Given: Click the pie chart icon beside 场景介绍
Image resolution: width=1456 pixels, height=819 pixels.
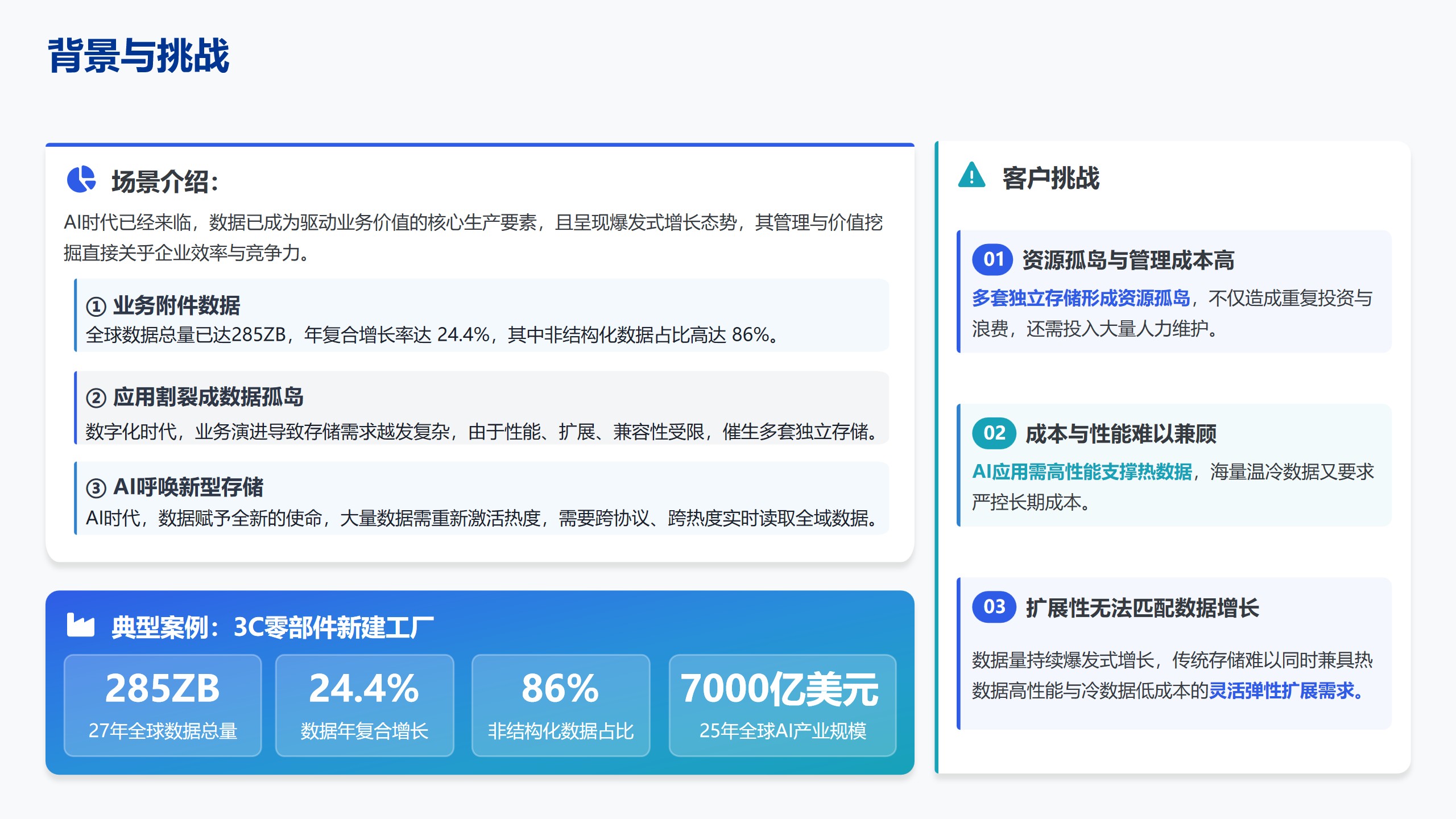Looking at the screenshot, I should point(81,180).
